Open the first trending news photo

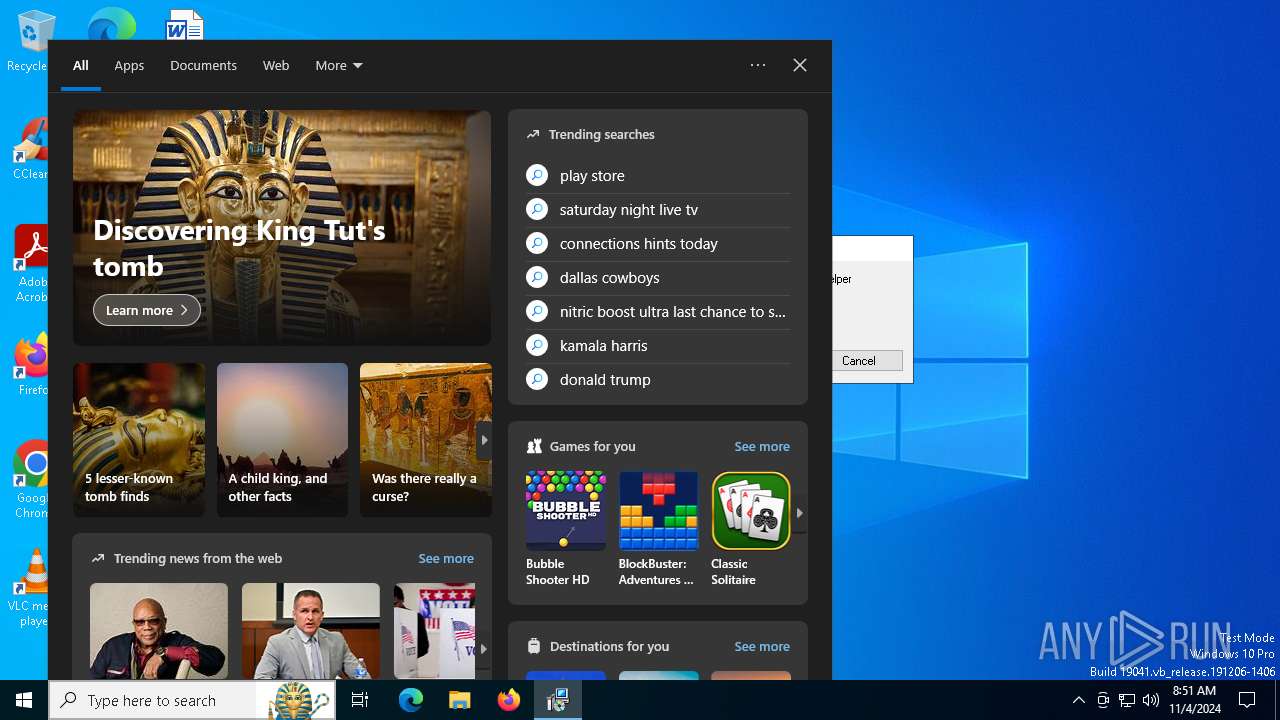coord(159,631)
